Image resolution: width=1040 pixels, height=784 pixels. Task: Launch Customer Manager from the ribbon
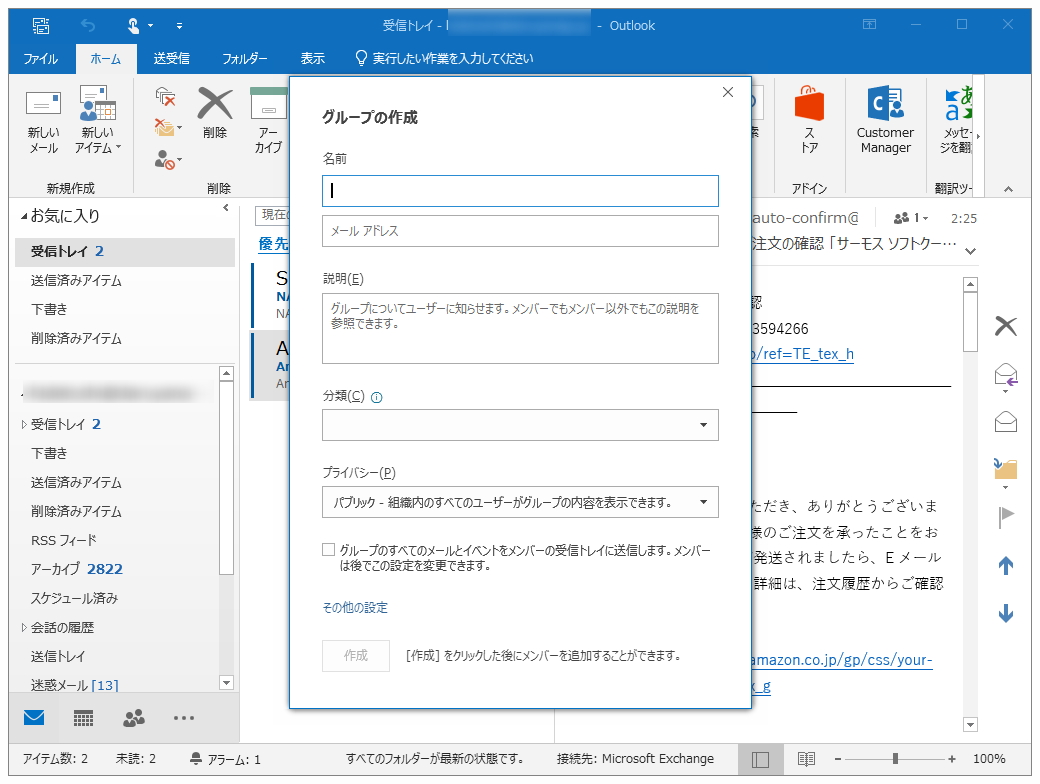click(886, 120)
